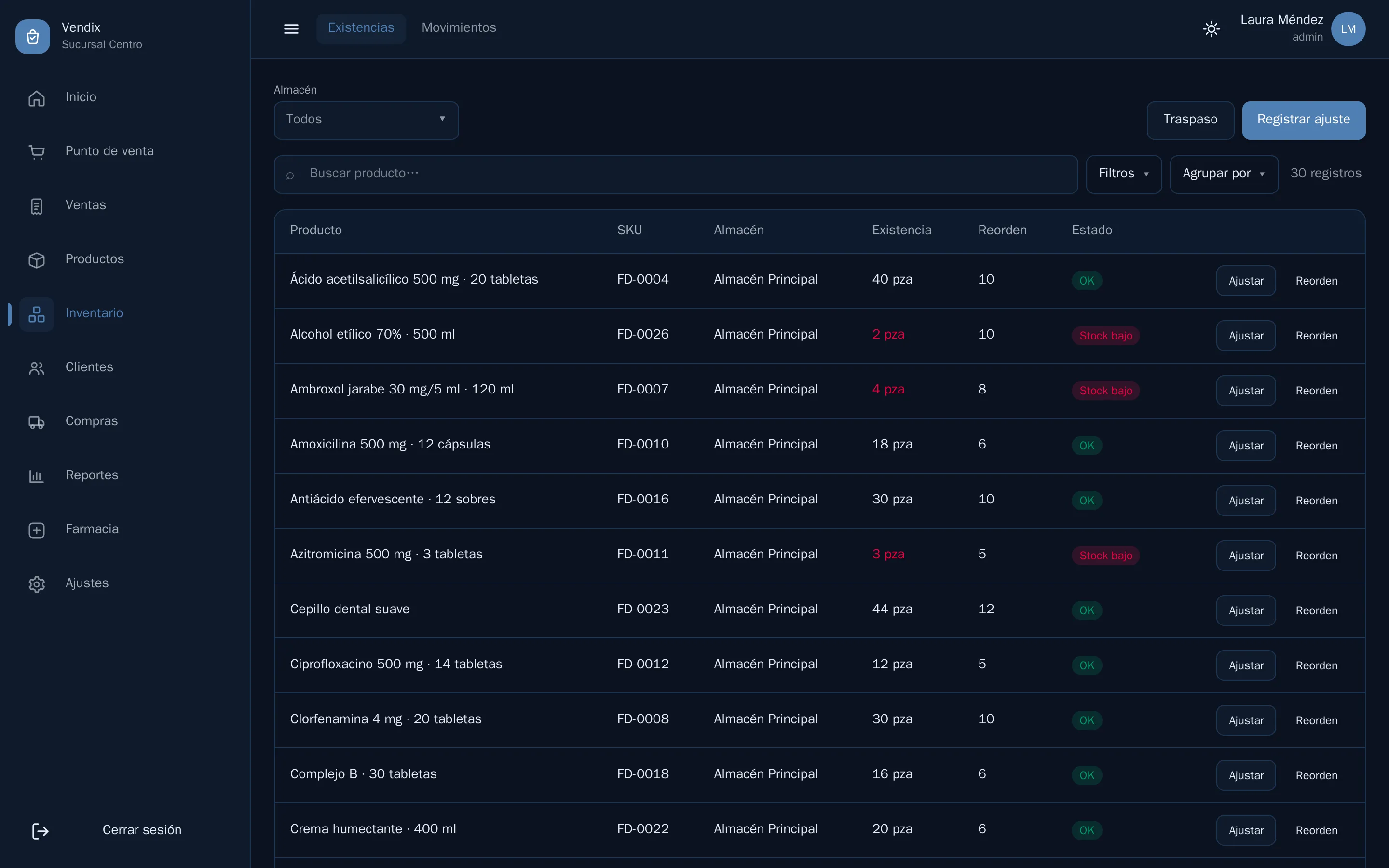This screenshot has width=1389, height=868.
Task: Open the Reportes menu label
Action: pos(92,475)
